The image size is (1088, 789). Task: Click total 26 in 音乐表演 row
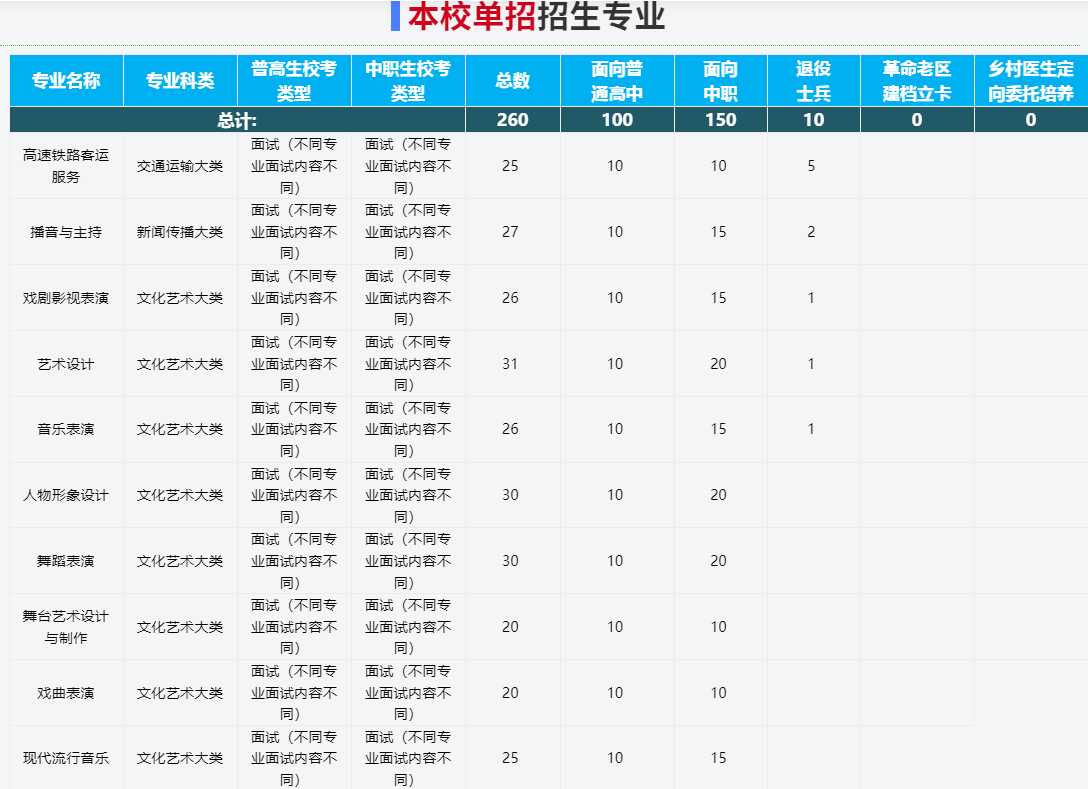510,429
